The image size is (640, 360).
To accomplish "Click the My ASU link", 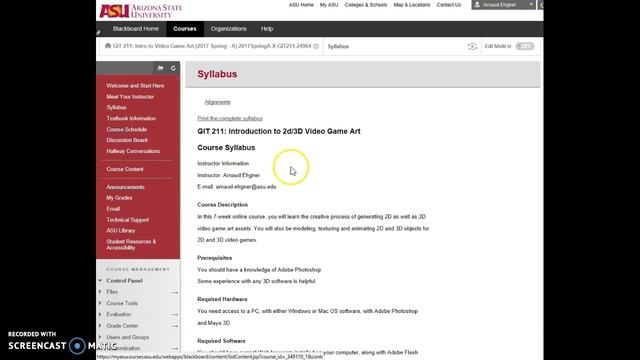I will click(329, 5).
